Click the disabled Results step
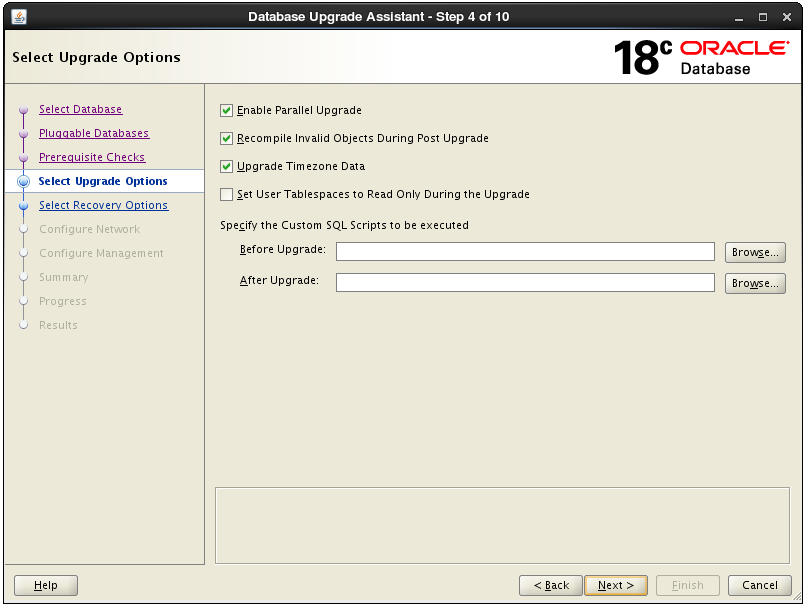The image size is (805, 606). pyautogui.click(x=59, y=326)
